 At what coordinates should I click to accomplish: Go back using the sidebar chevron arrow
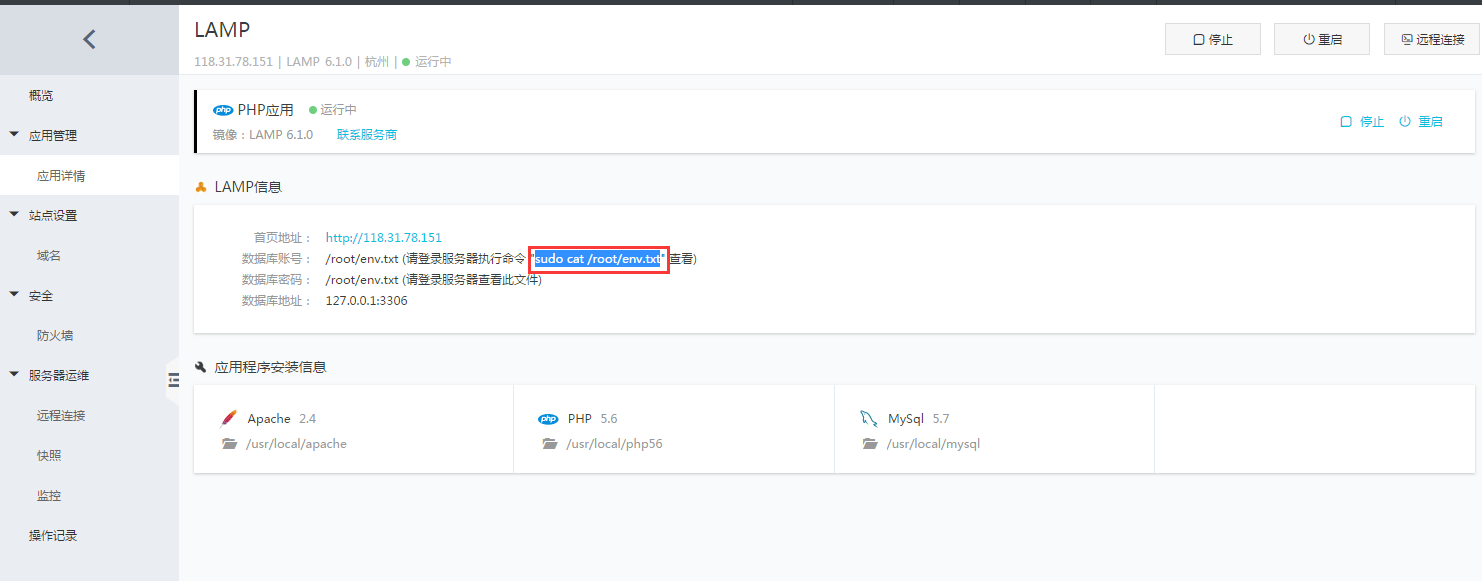(89, 39)
